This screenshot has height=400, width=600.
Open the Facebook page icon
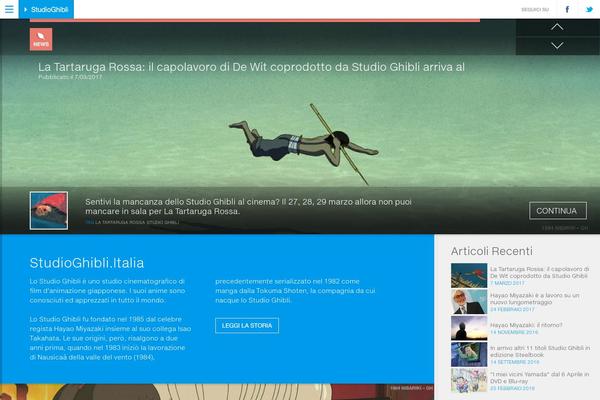pyautogui.click(x=567, y=9)
